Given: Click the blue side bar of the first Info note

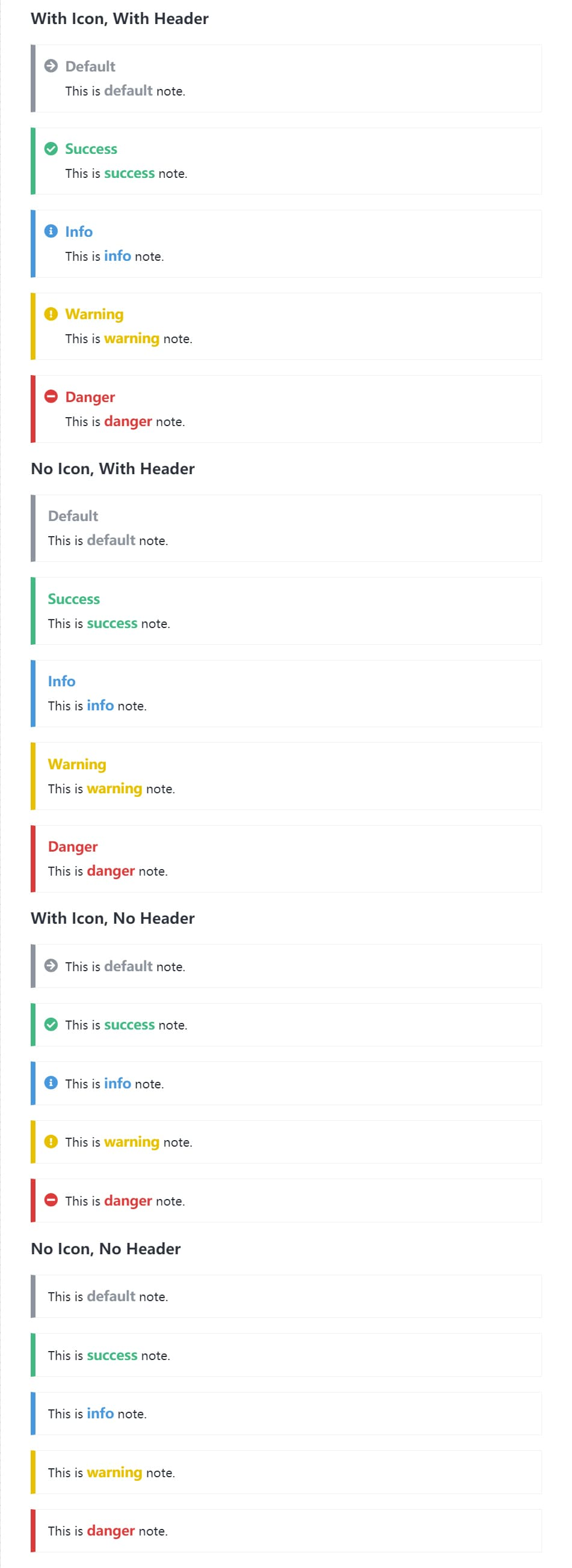Looking at the screenshot, I should click(x=33, y=243).
